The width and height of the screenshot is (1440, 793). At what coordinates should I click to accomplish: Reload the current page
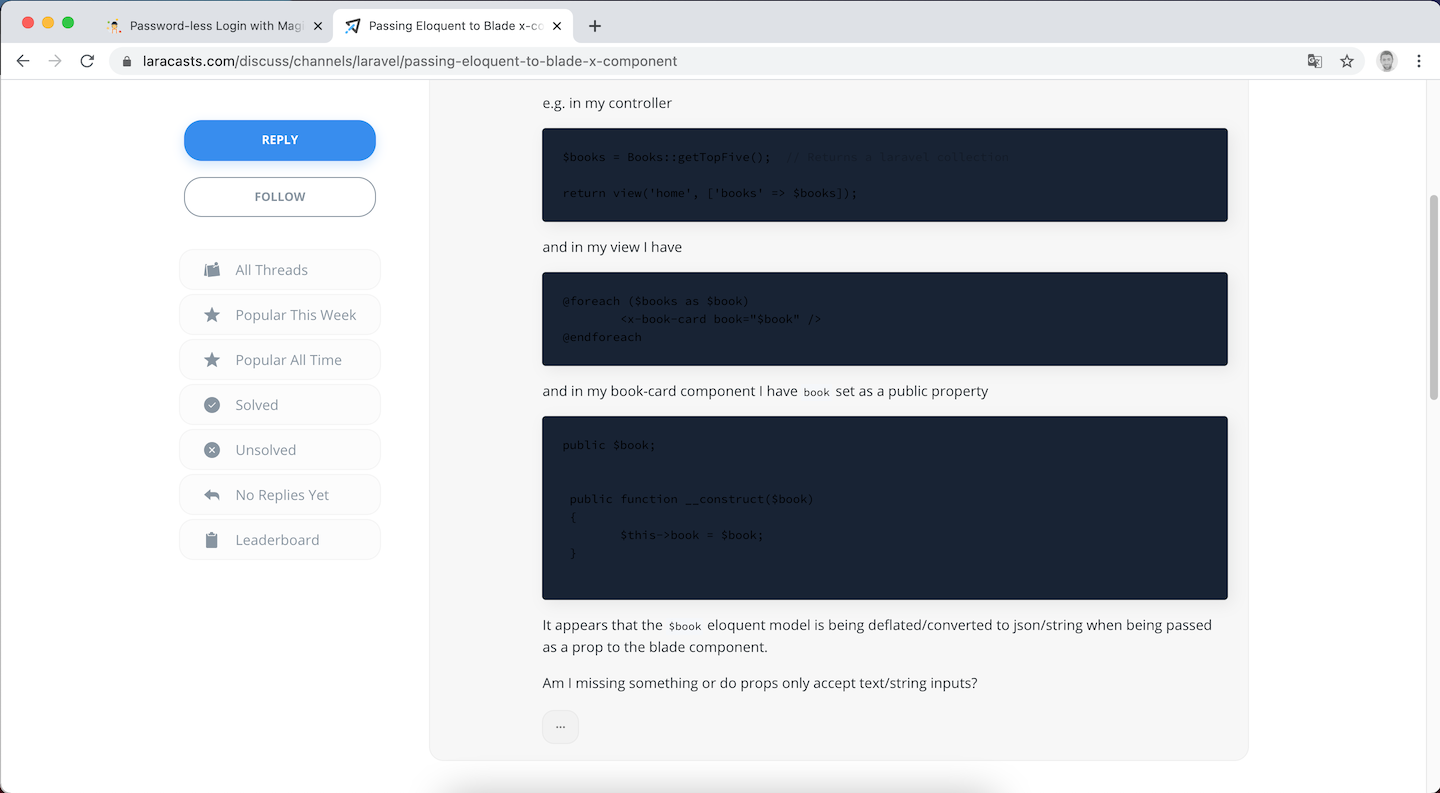tap(87, 61)
